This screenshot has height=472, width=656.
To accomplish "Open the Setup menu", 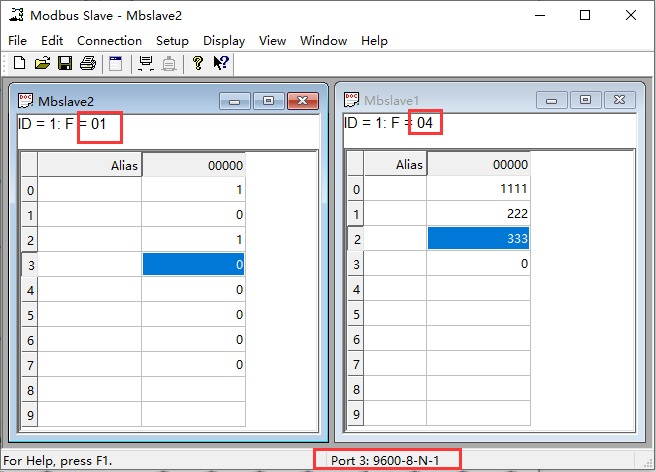I will click(x=172, y=41).
